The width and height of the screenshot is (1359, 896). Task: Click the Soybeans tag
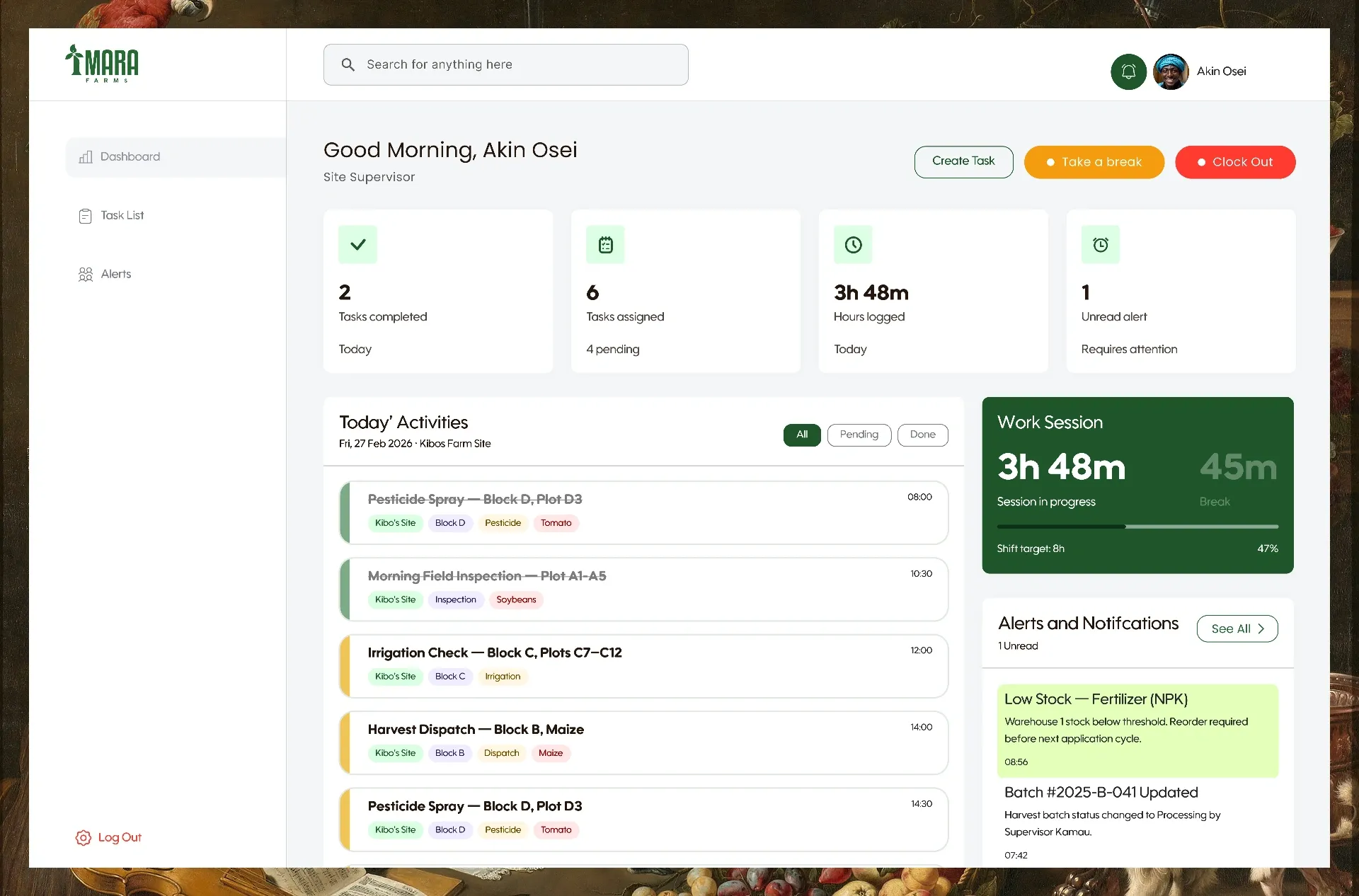[516, 599]
